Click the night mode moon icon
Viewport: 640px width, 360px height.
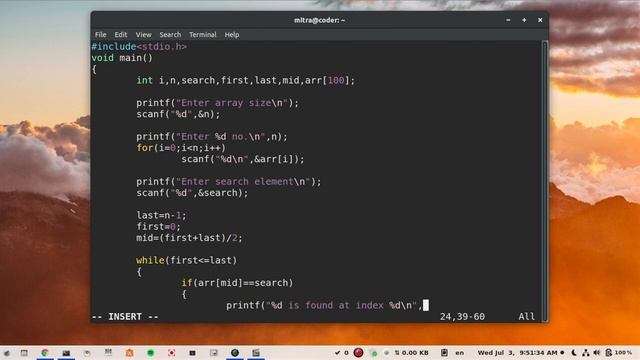pos(574,353)
